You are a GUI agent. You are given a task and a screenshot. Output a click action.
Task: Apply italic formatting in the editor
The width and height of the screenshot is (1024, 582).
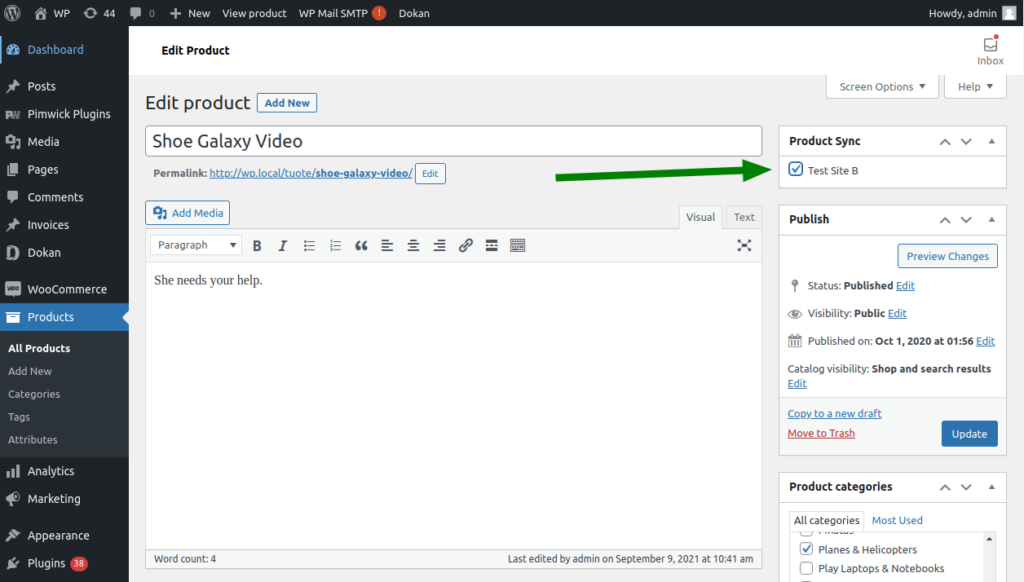pos(283,245)
